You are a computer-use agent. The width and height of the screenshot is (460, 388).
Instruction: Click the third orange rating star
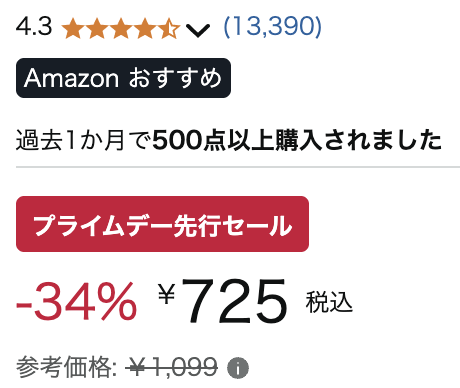coord(121,28)
